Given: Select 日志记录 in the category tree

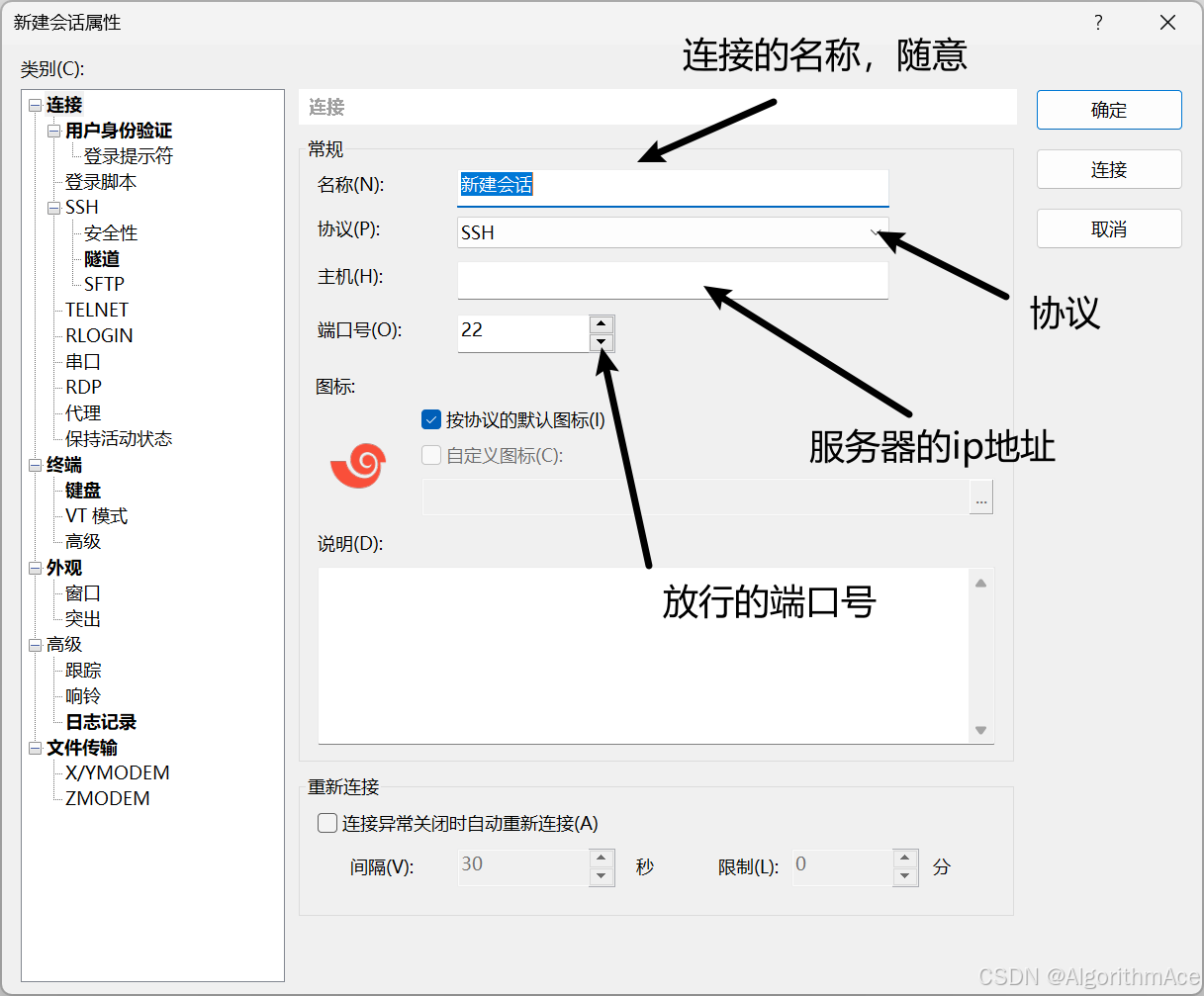Looking at the screenshot, I should coord(101,722).
